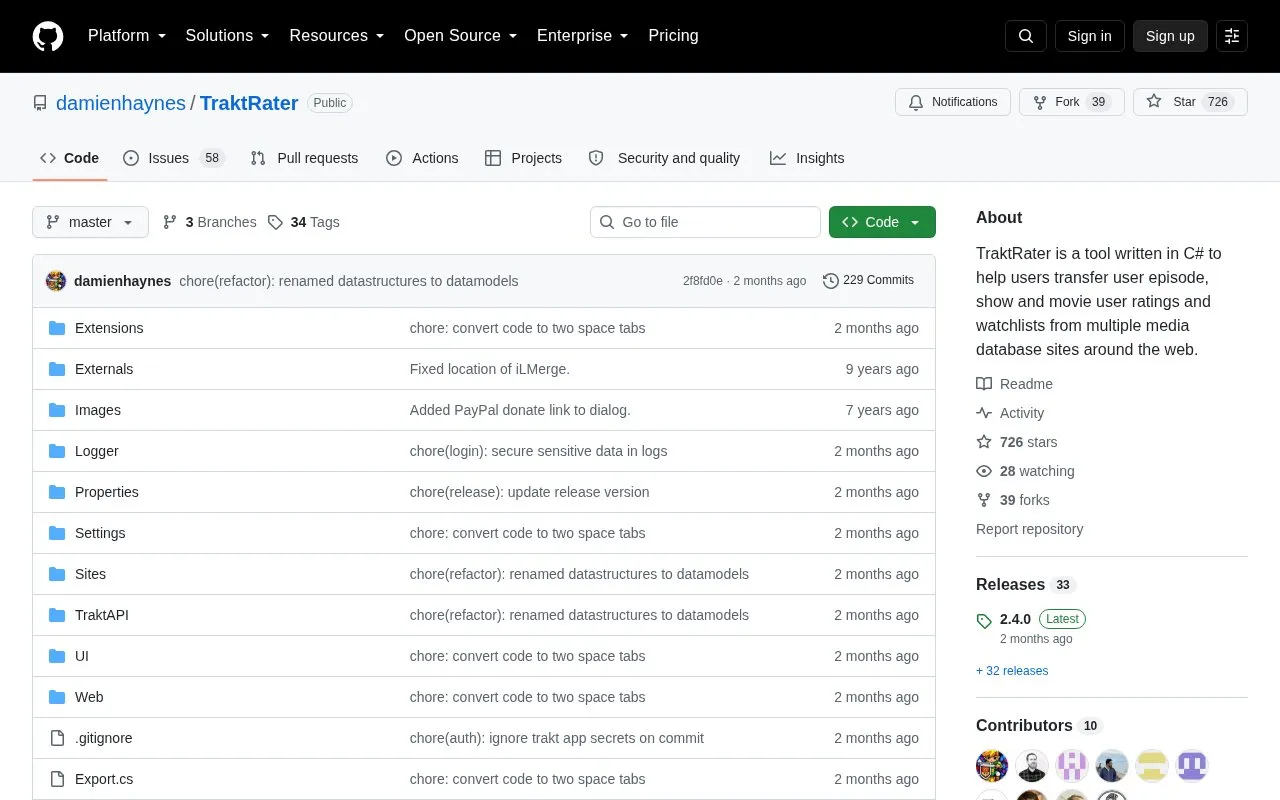Open the Security and quality tab
This screenshot has width=1280, height=800.
coord(664,158)
